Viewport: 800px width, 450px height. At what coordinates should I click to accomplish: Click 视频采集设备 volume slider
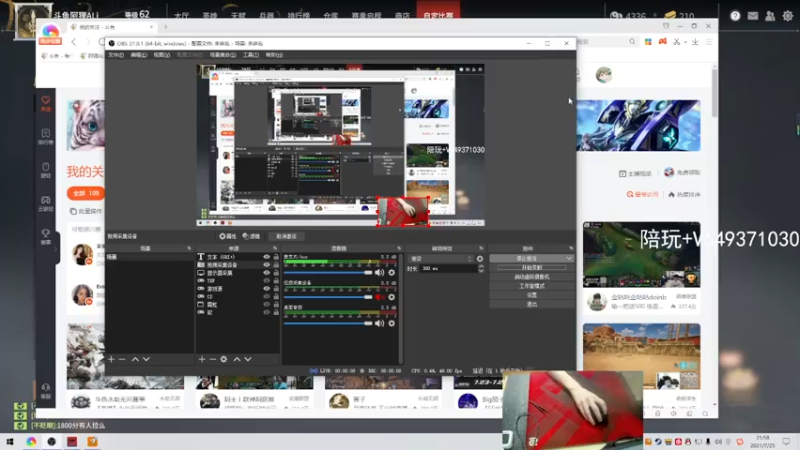tap(328, 297)
